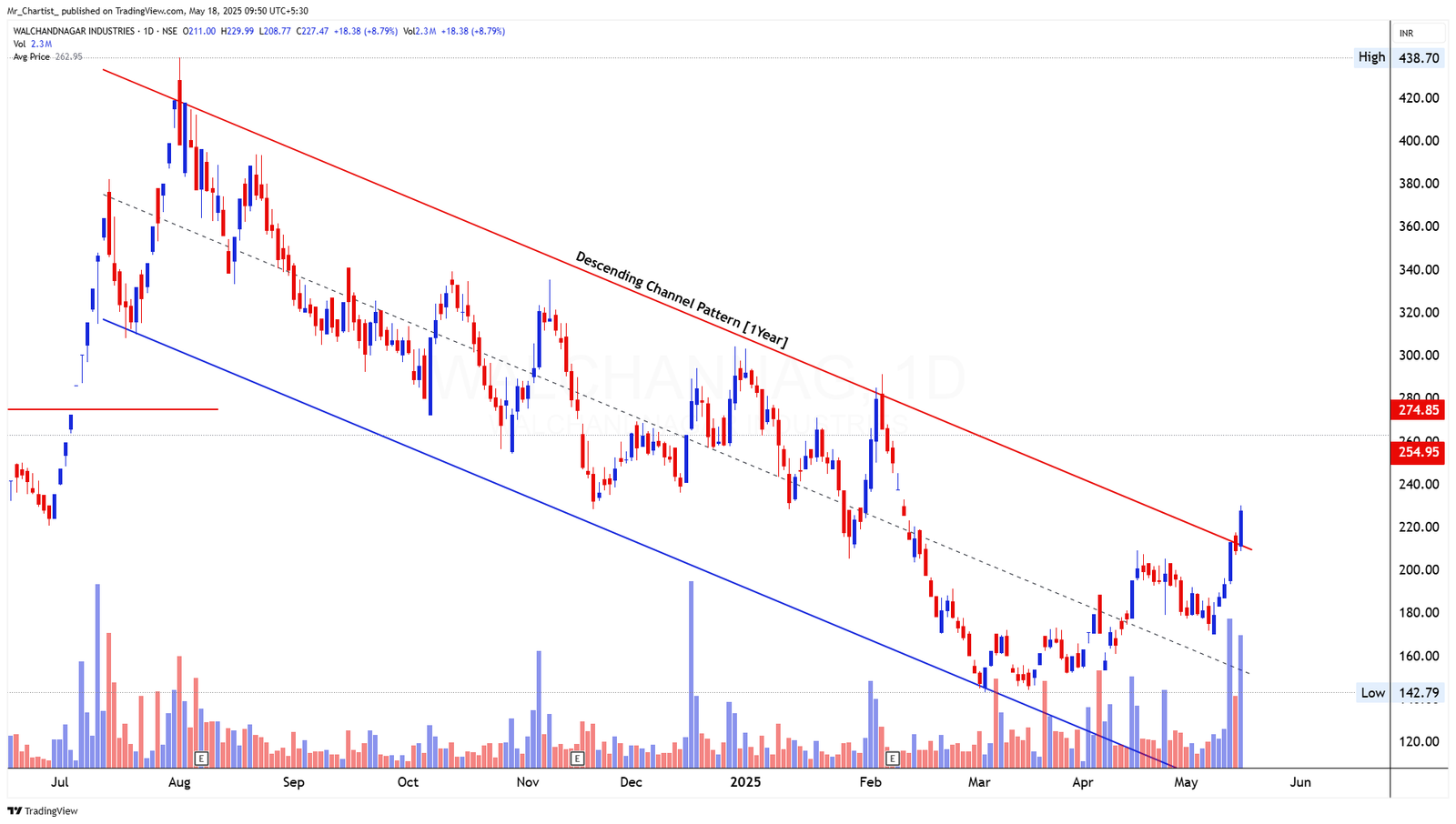Click the 180.00 price axis label
Viewport: 1456px width, 824px height.
tap(1419, 613)
